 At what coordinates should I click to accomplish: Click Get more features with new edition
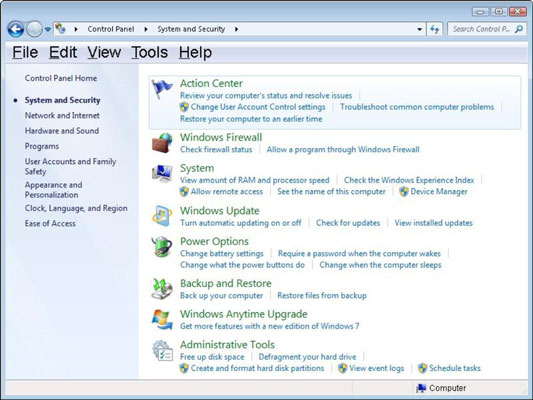pyautogui.click(x=270, y=326)
